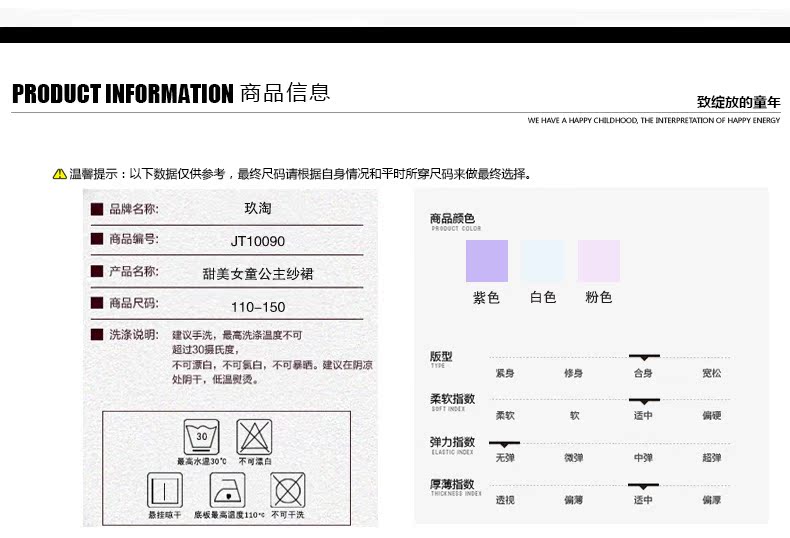
Task: Click the 柔软指数 row title
Action: click(x=452, y=399)
